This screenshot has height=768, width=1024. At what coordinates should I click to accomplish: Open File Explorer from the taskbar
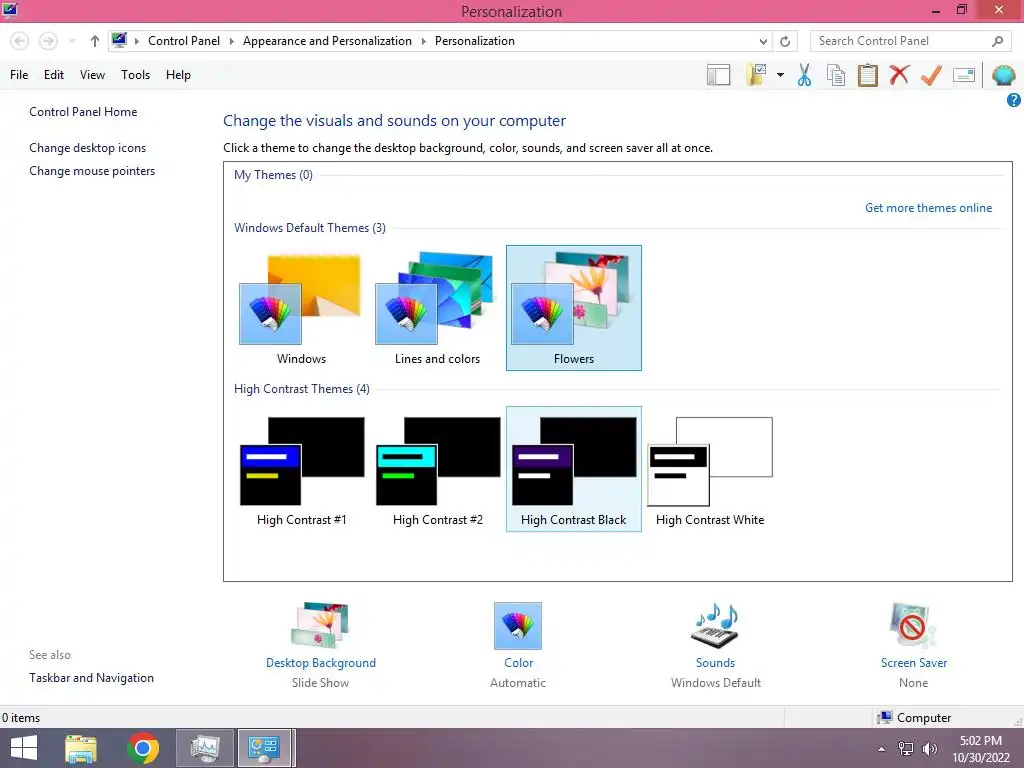(81, 748)
